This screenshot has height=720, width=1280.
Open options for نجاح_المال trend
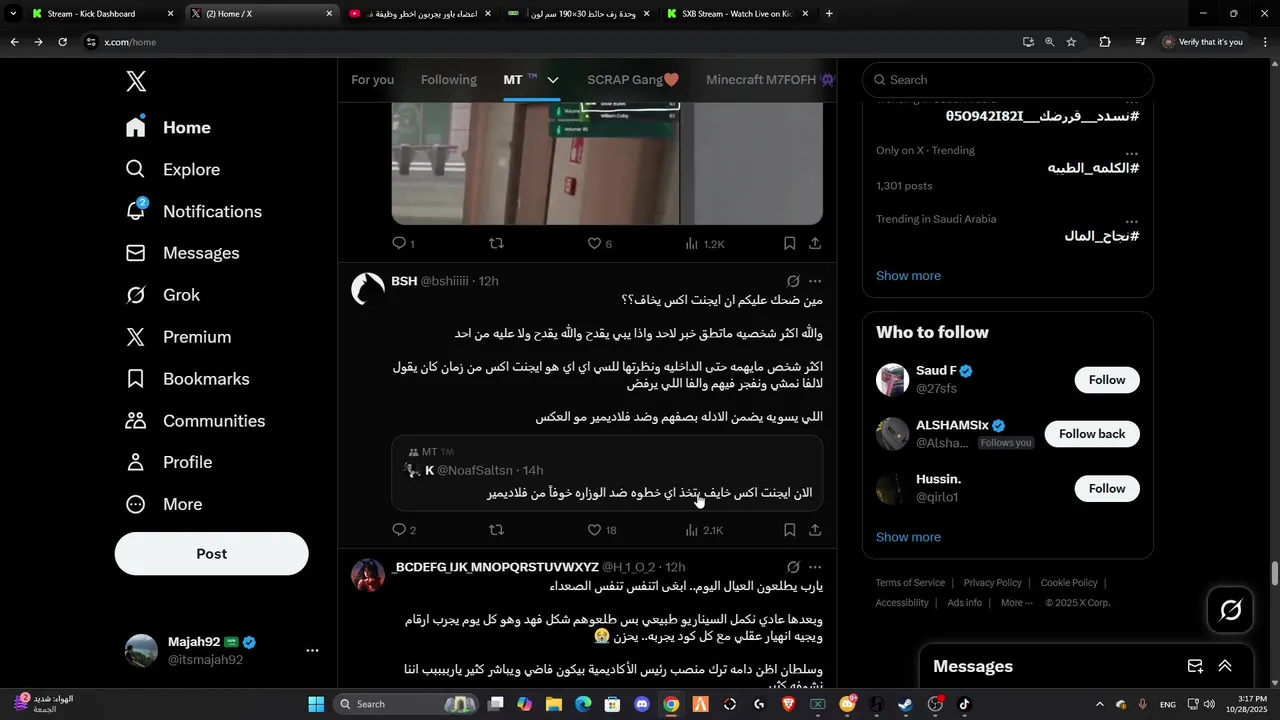click(x=1131, y=220)
